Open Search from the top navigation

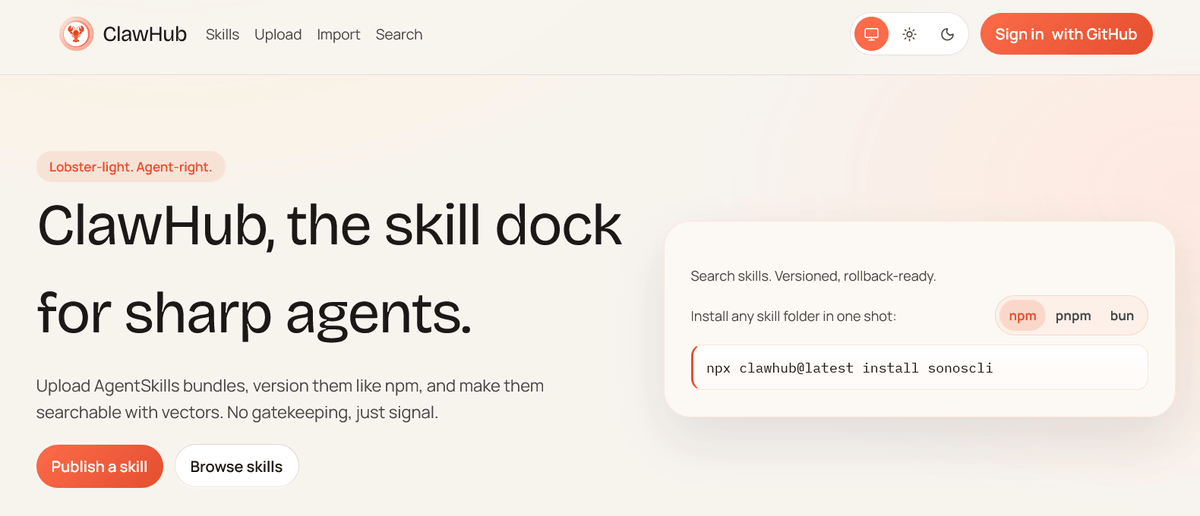click(399, 34)
